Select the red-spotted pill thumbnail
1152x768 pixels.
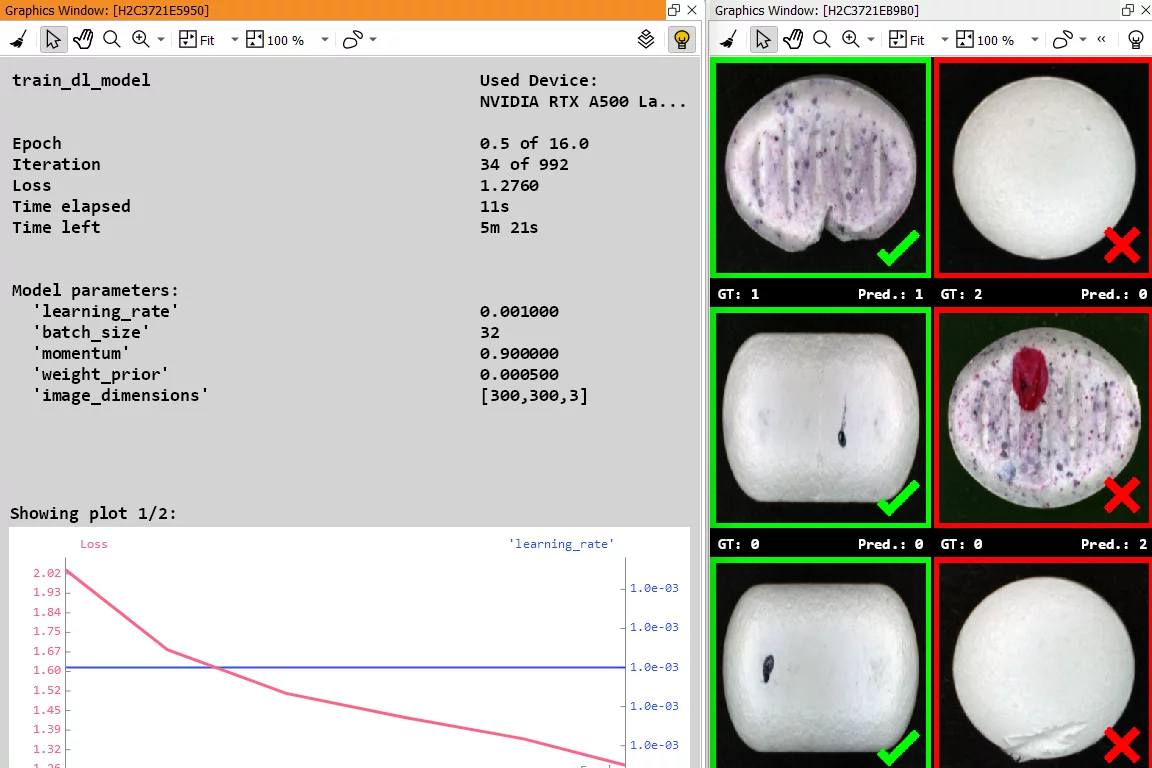coord(1042,417)
